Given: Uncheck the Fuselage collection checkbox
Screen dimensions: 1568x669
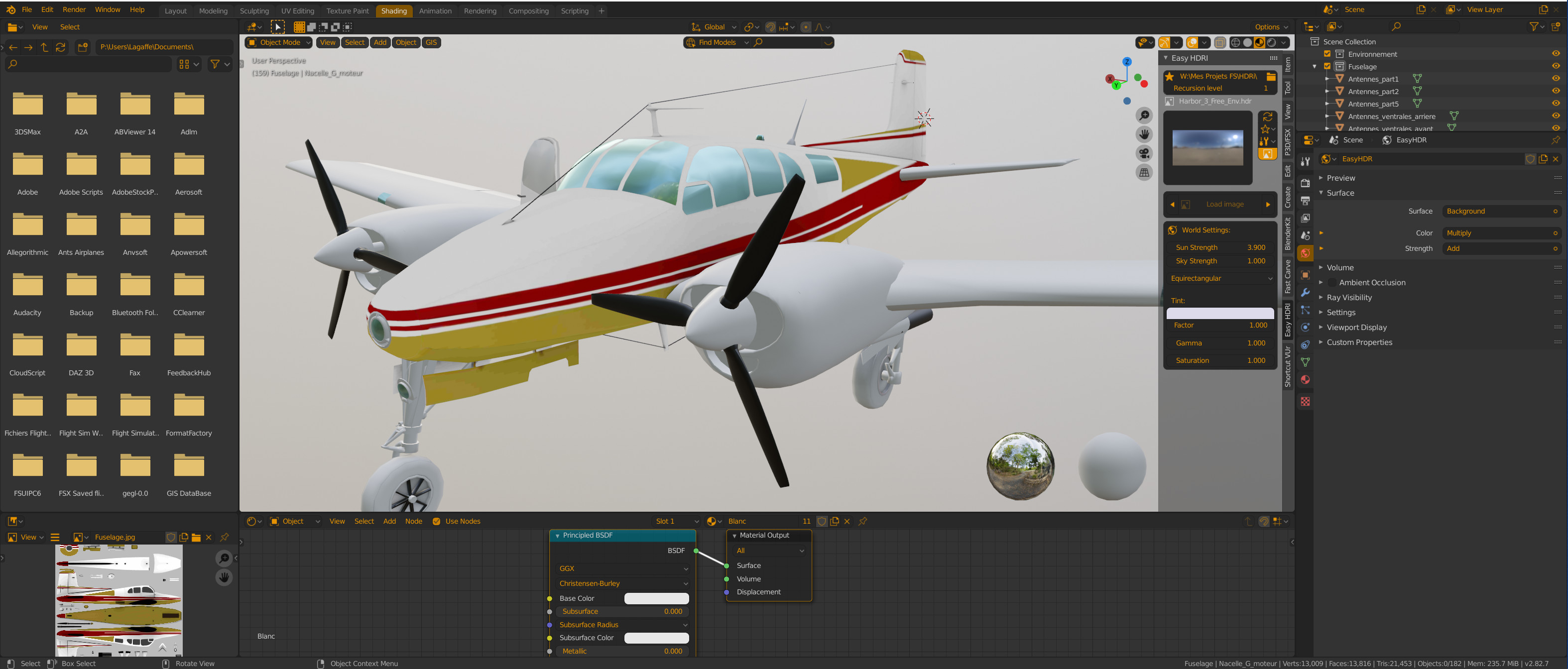Looking at the screenshot, I should (1327, 66).
